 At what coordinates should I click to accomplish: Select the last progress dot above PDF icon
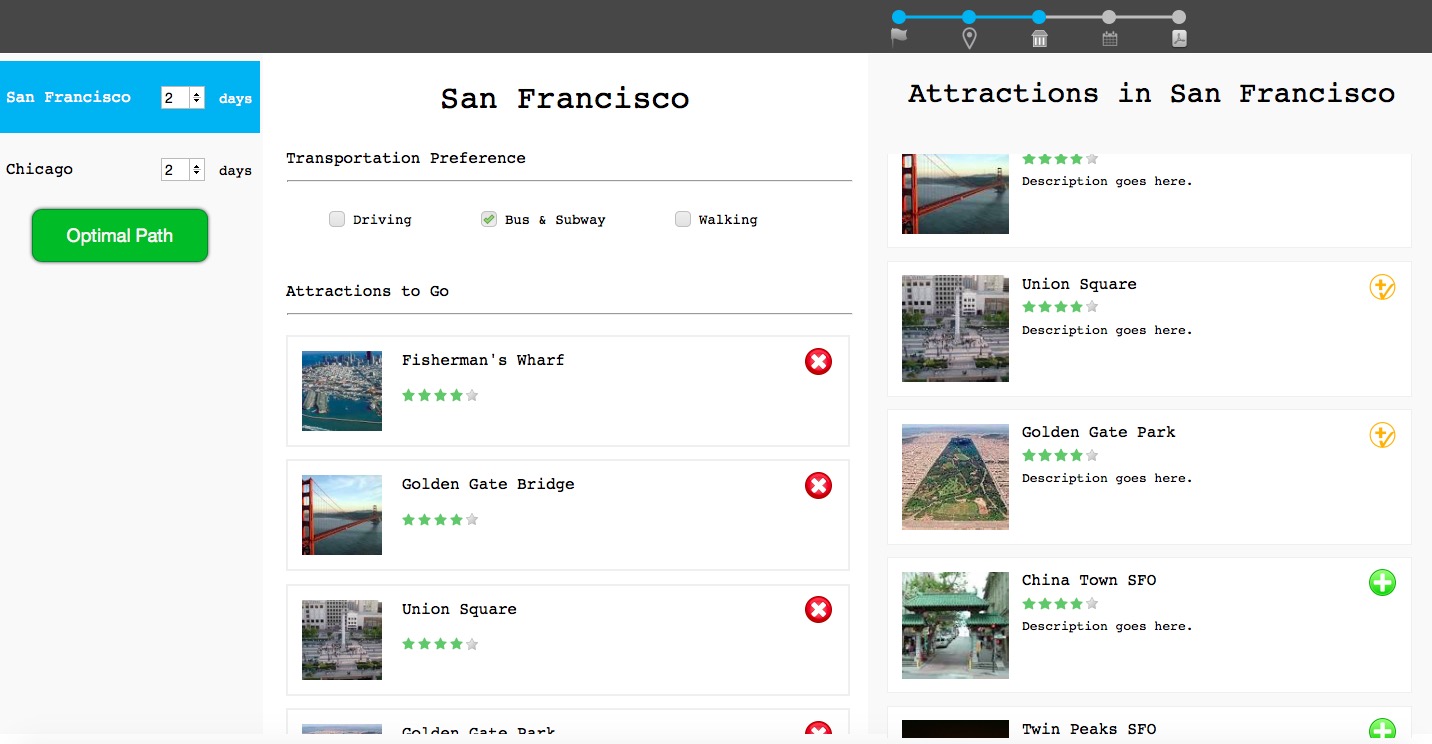tap(1179, 17)
